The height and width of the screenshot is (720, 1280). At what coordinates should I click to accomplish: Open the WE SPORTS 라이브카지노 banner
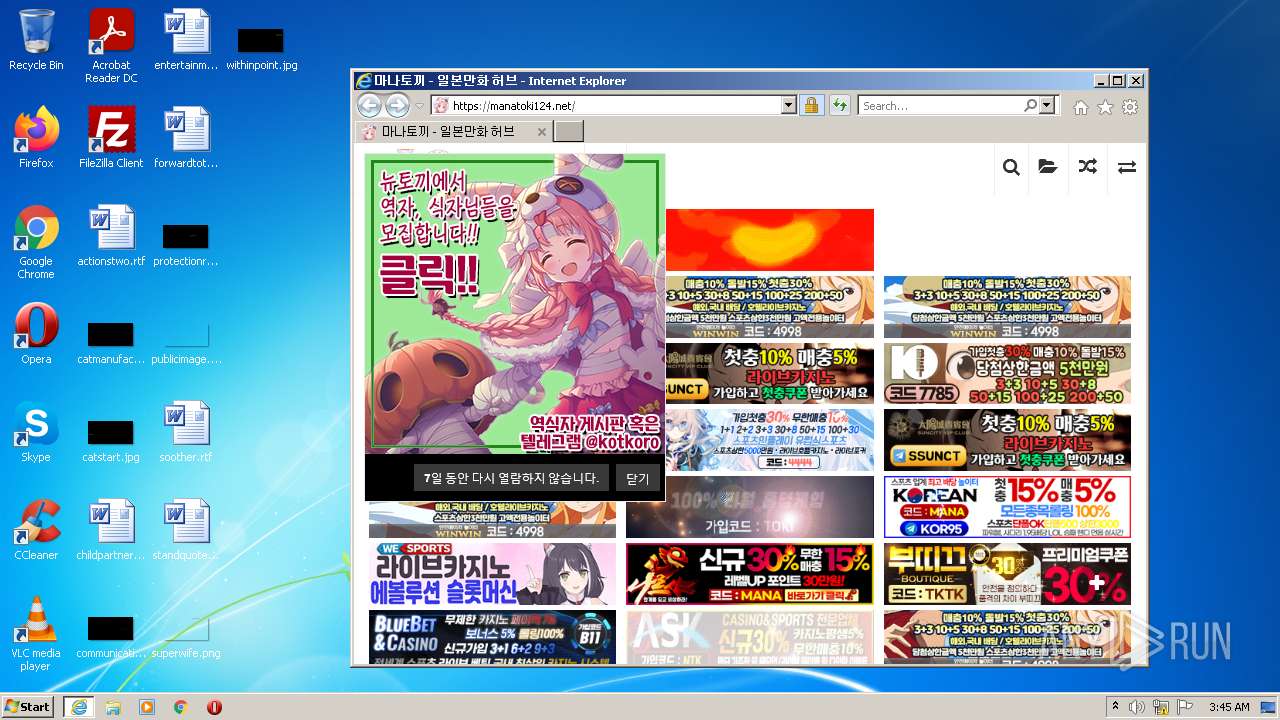492,574
